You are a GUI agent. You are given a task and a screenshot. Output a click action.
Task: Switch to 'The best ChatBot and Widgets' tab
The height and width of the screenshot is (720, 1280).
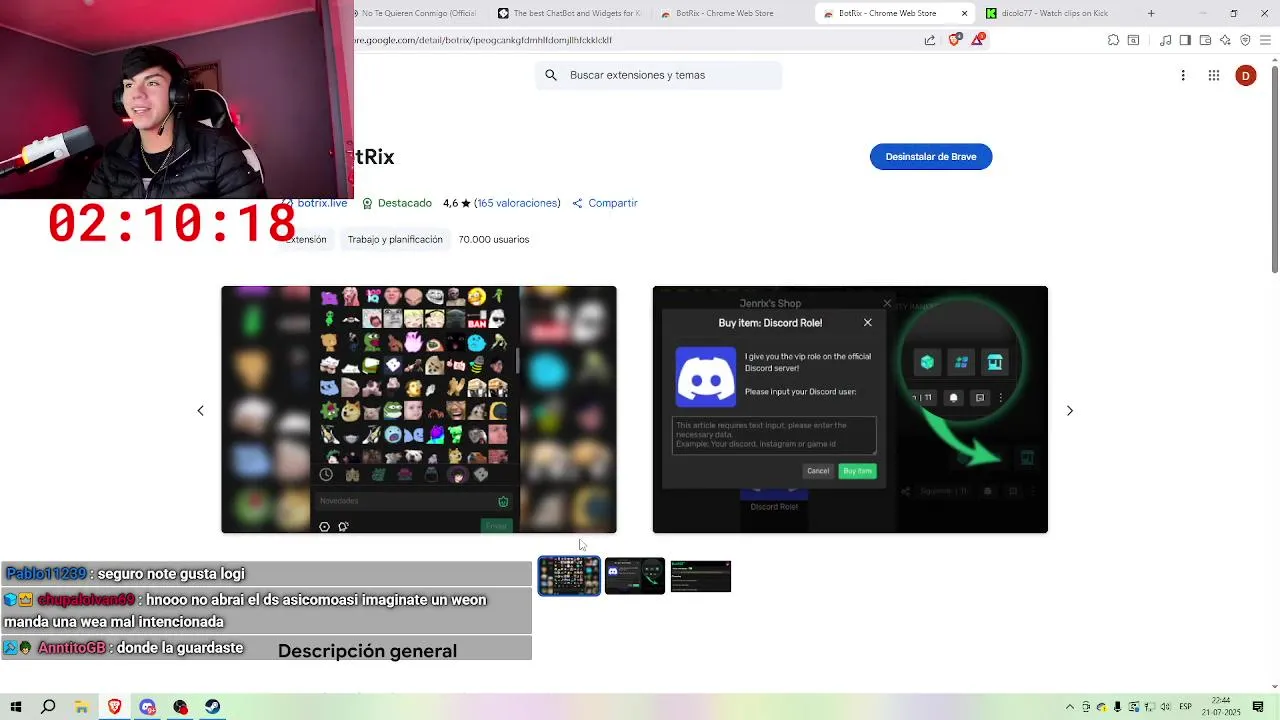point(570,13)
